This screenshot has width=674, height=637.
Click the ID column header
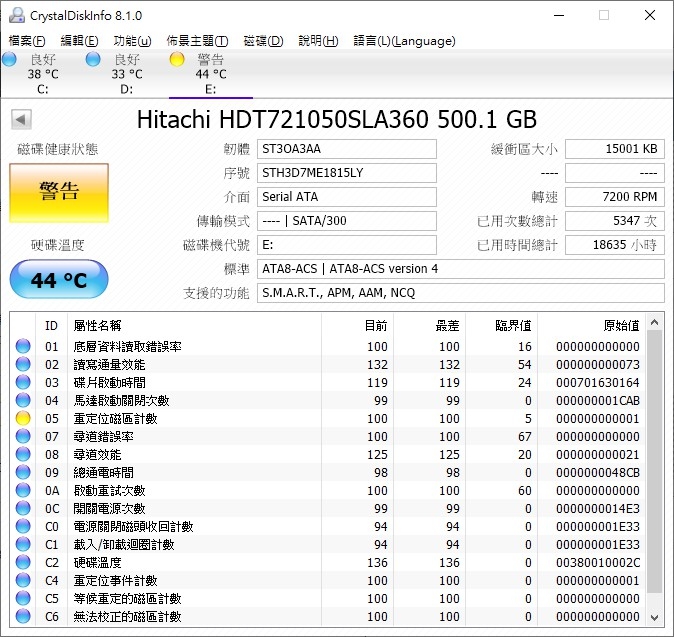pyautogui.click(x=51, y=326)
